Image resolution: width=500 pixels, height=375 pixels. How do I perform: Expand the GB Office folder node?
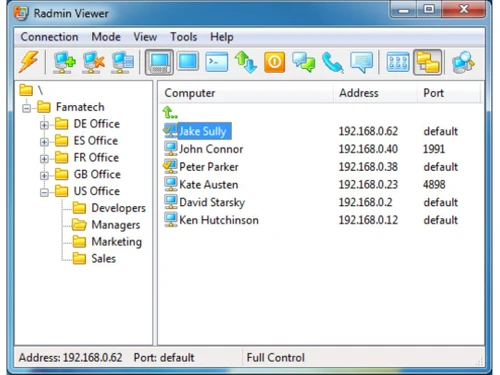coord(44,176)
